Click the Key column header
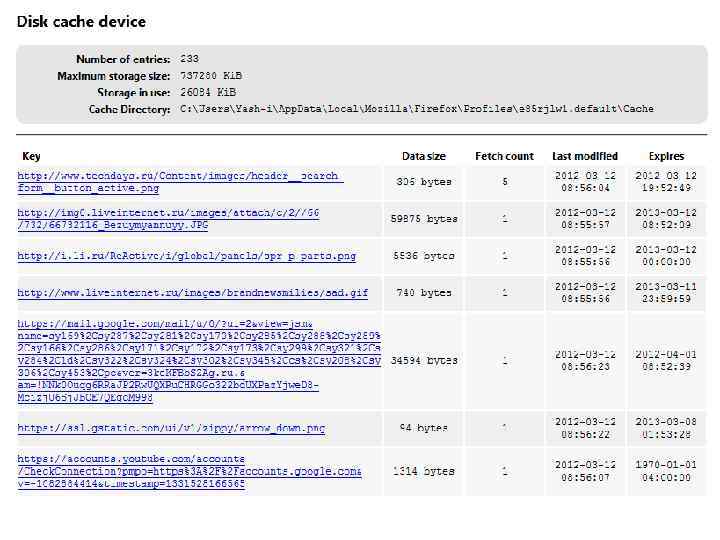The width and height of the screenshot is (720, 540). click(31, 156)
